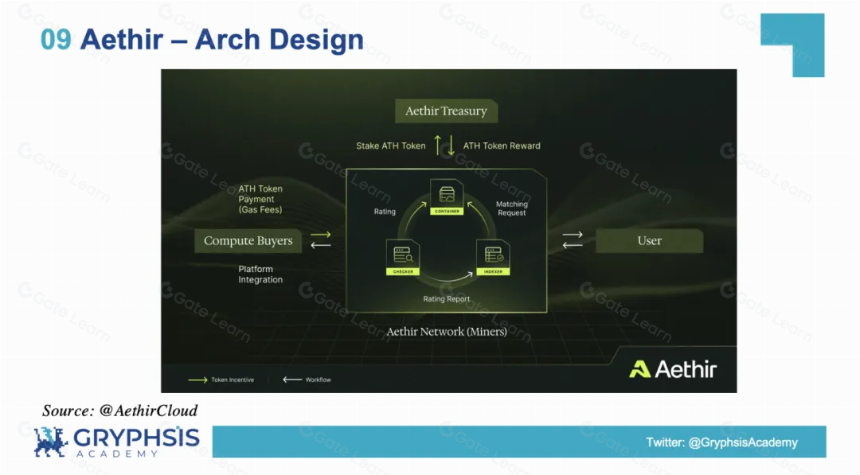Click the up/down arrows below Aethir Treasury

444,145
